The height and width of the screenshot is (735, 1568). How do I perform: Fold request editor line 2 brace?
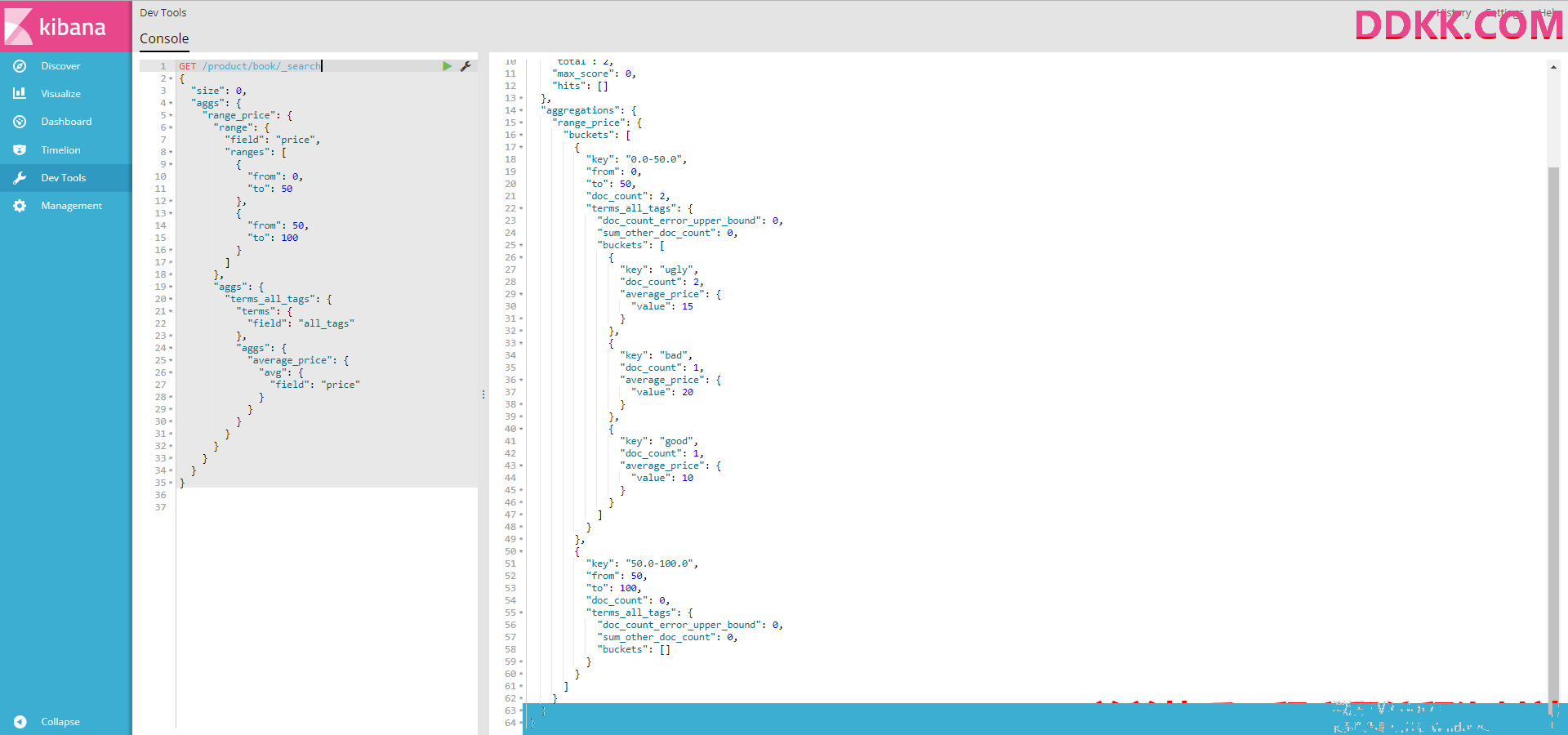coord(171,78)
